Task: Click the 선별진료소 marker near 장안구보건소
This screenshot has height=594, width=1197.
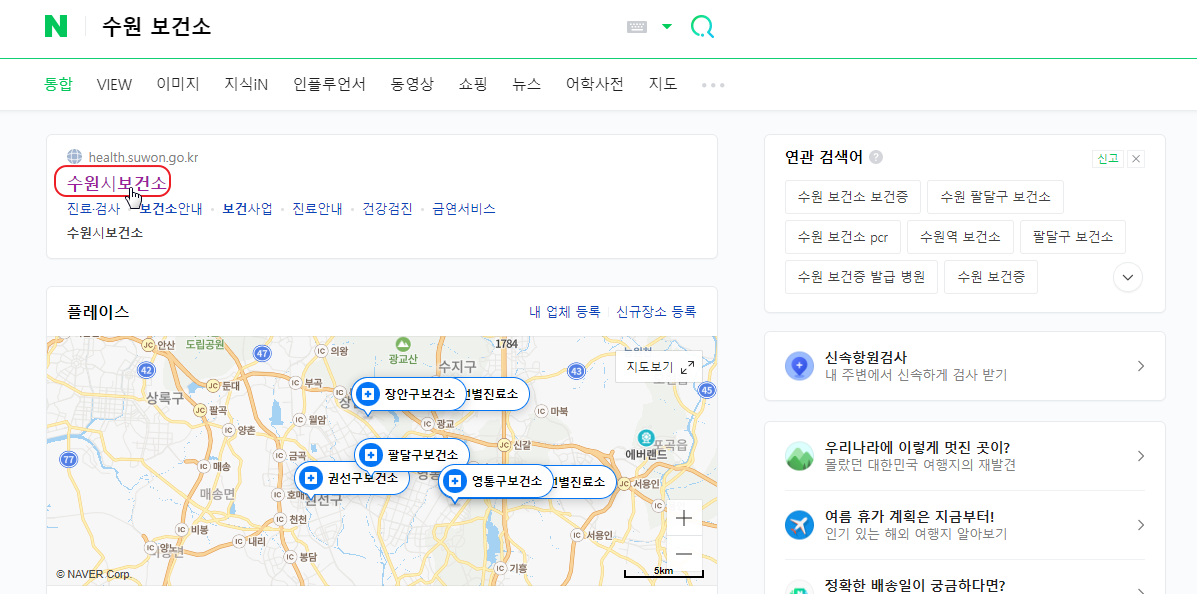Action: [x=496, y=395]
